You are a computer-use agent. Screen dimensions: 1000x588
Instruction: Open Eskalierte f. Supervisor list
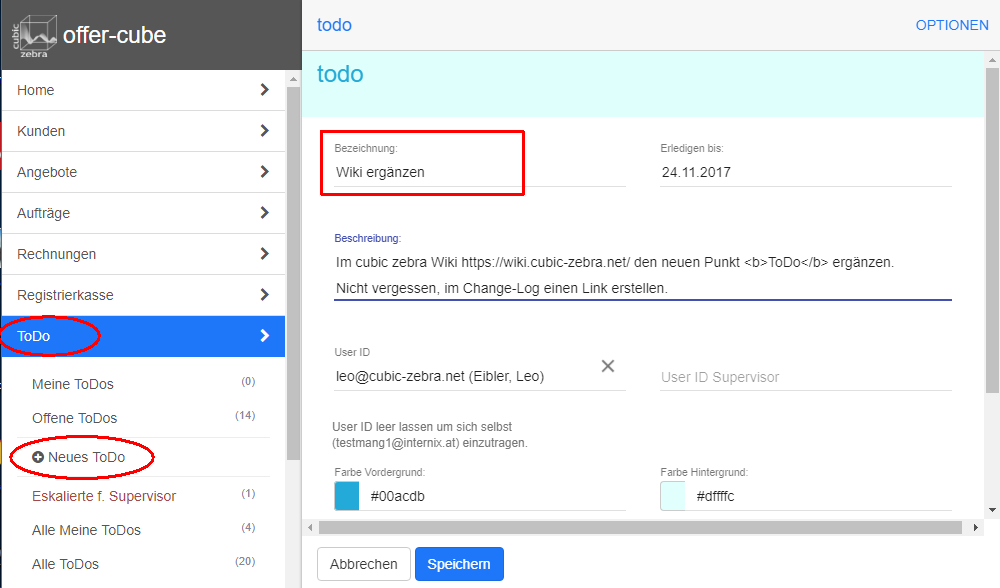(x=104, y=496)
